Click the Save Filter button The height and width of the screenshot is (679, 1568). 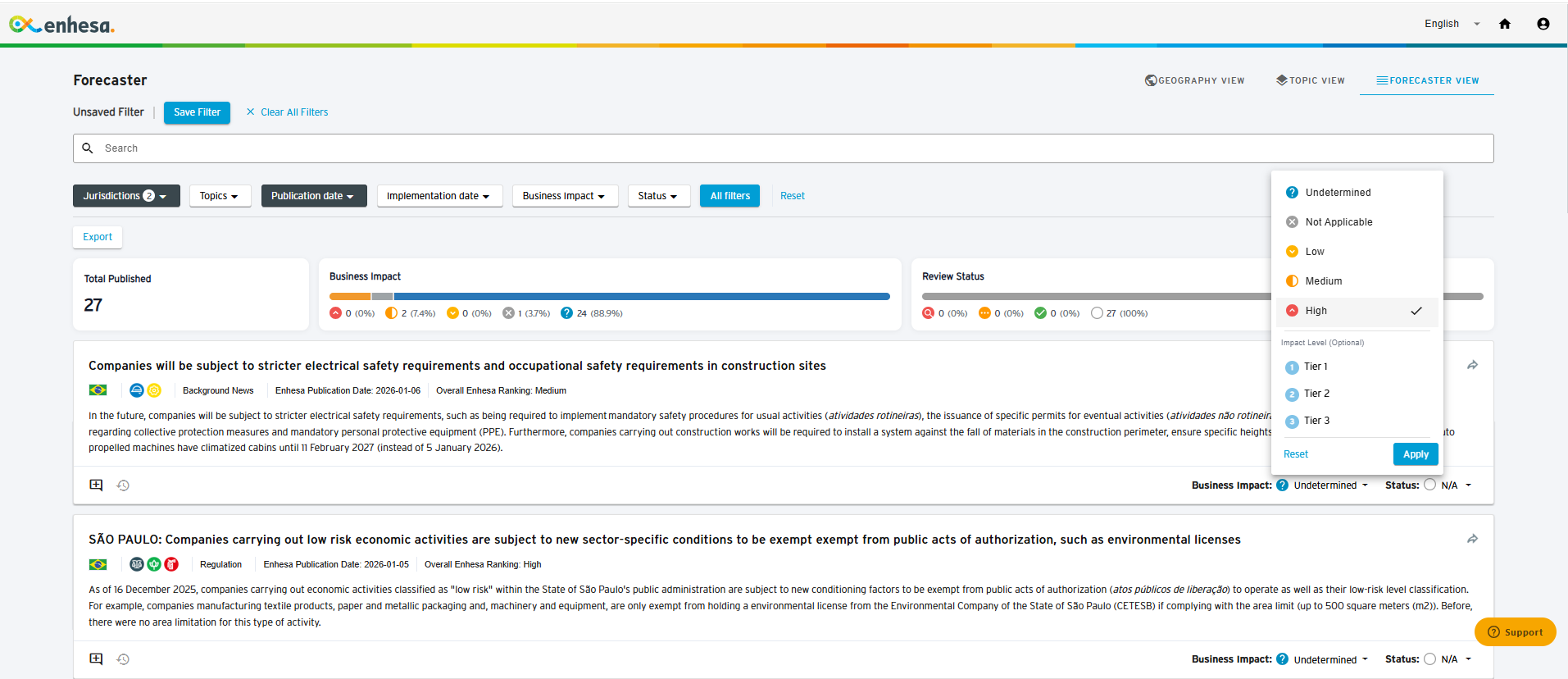pyautogui.click(x=197, y=112)
